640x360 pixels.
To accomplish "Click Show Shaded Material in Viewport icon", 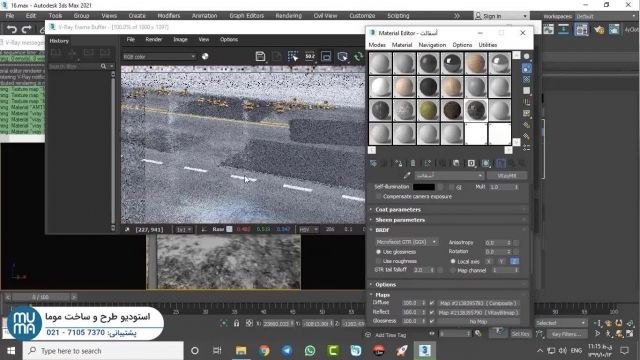I will (x=486, y=163).
